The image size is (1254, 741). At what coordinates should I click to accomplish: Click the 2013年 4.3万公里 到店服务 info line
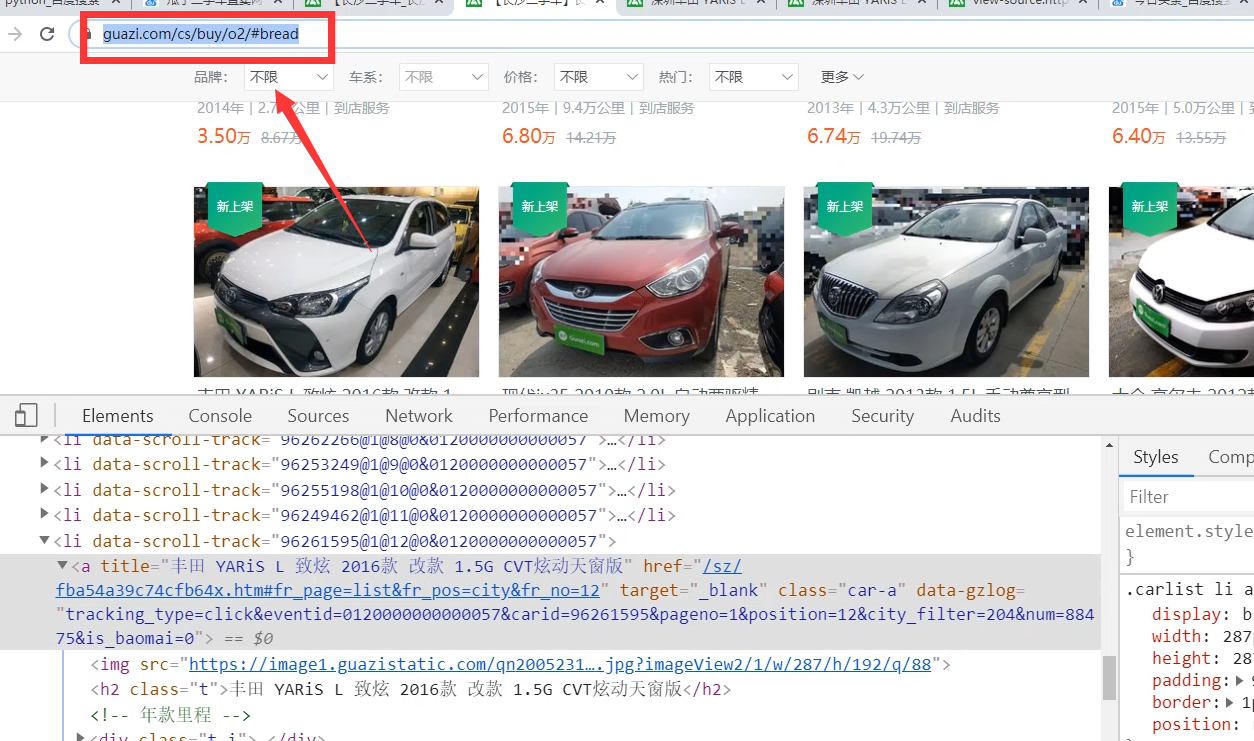coord(903,108)
